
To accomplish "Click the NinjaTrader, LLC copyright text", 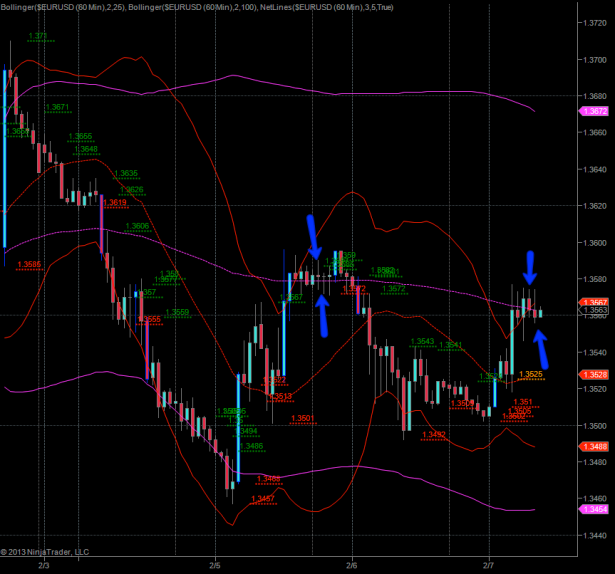I will pos(45,551).
